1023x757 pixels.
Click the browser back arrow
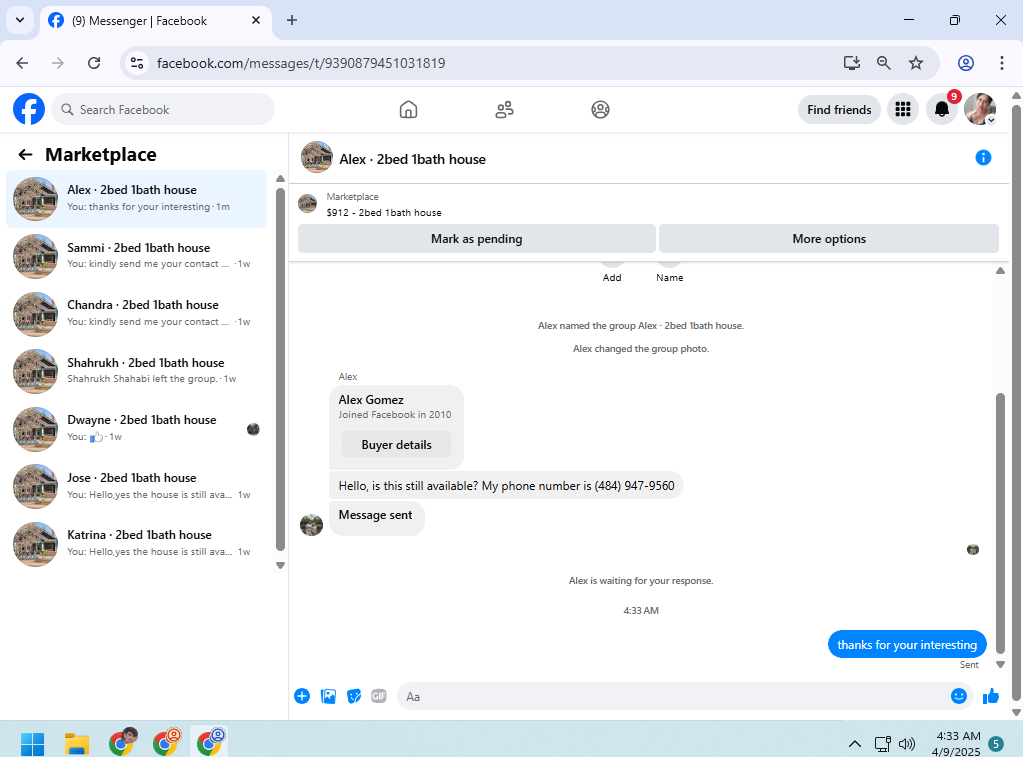[x=22, y=63]
